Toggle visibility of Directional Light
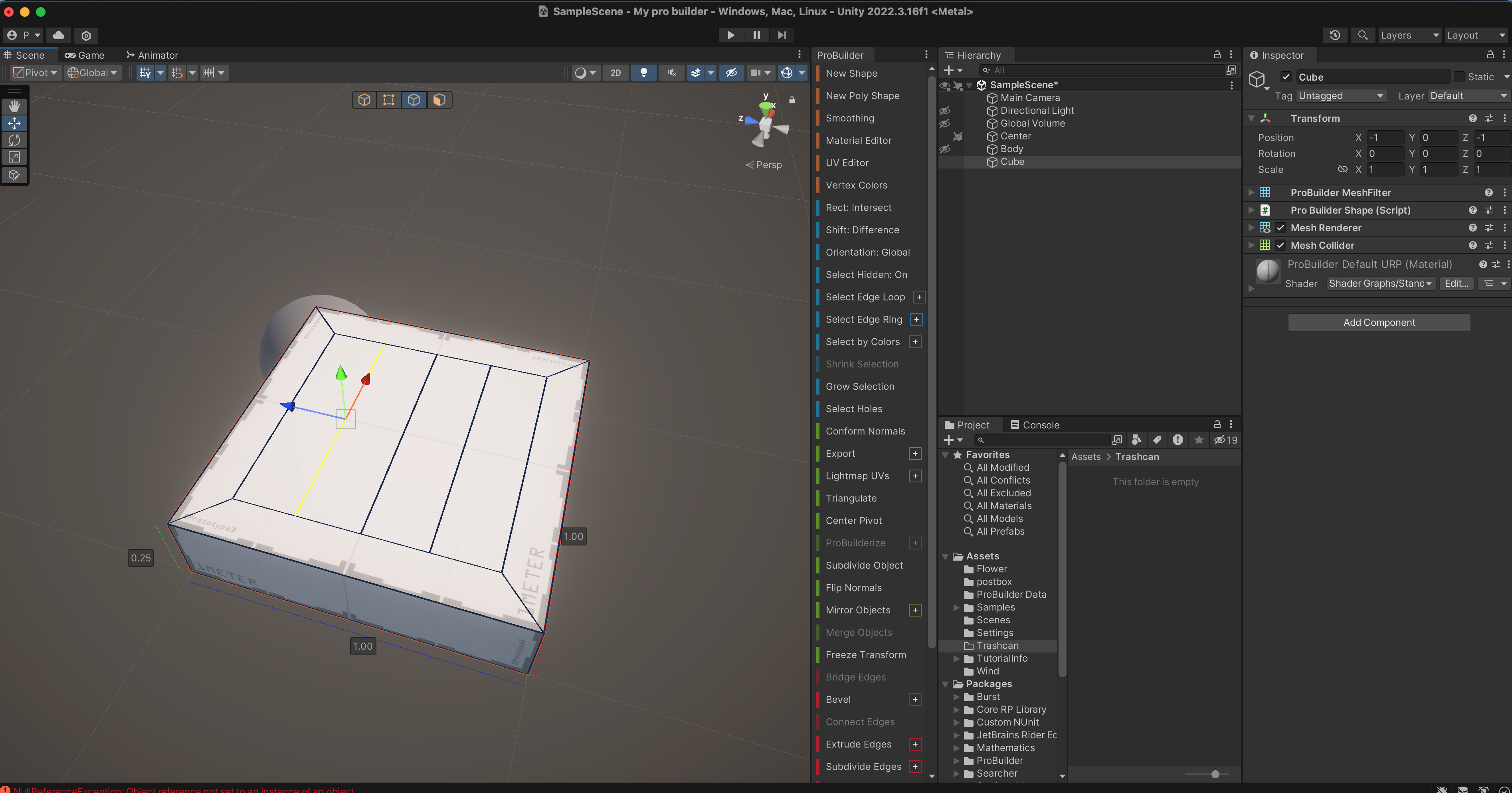This screenshot has height=793, width=1512. pos(944,110)
